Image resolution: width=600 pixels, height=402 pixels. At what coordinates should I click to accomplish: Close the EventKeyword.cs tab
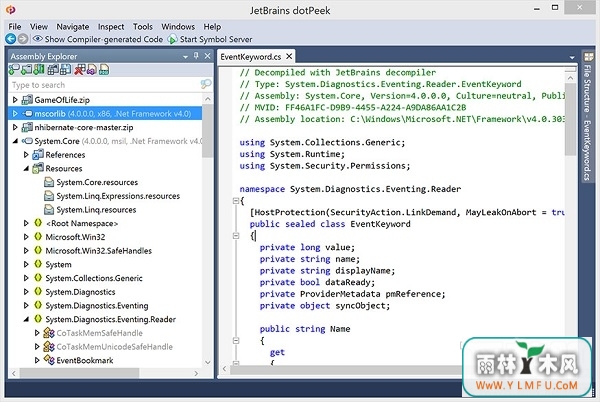(x=289, y=56)
